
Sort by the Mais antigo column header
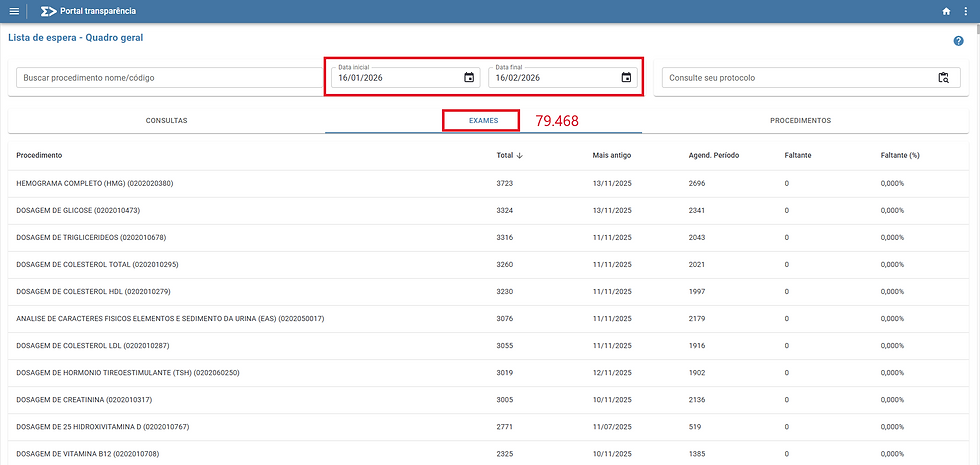point(612,155)
